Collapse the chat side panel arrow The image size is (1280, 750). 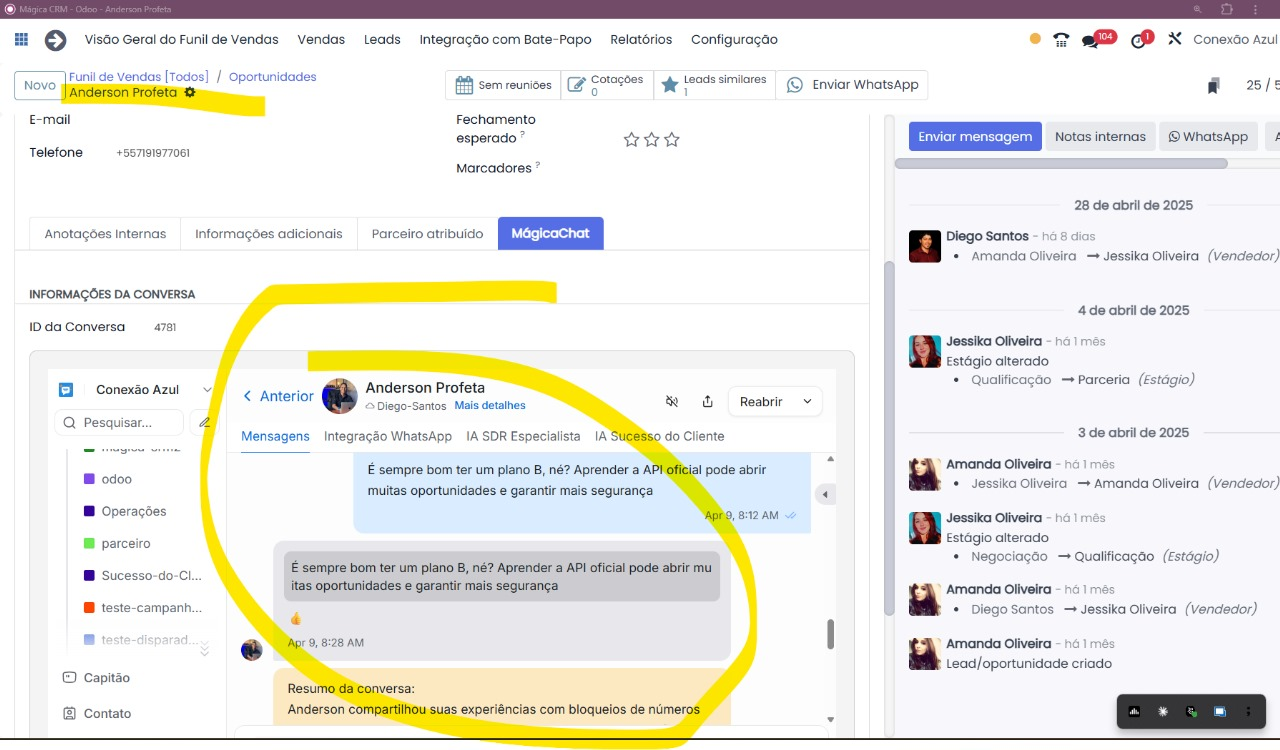825,494
